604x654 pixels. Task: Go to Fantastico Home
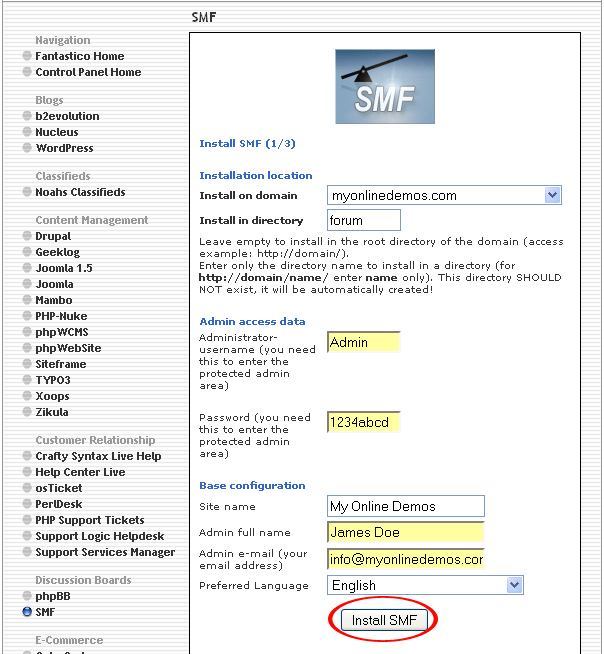80,56
